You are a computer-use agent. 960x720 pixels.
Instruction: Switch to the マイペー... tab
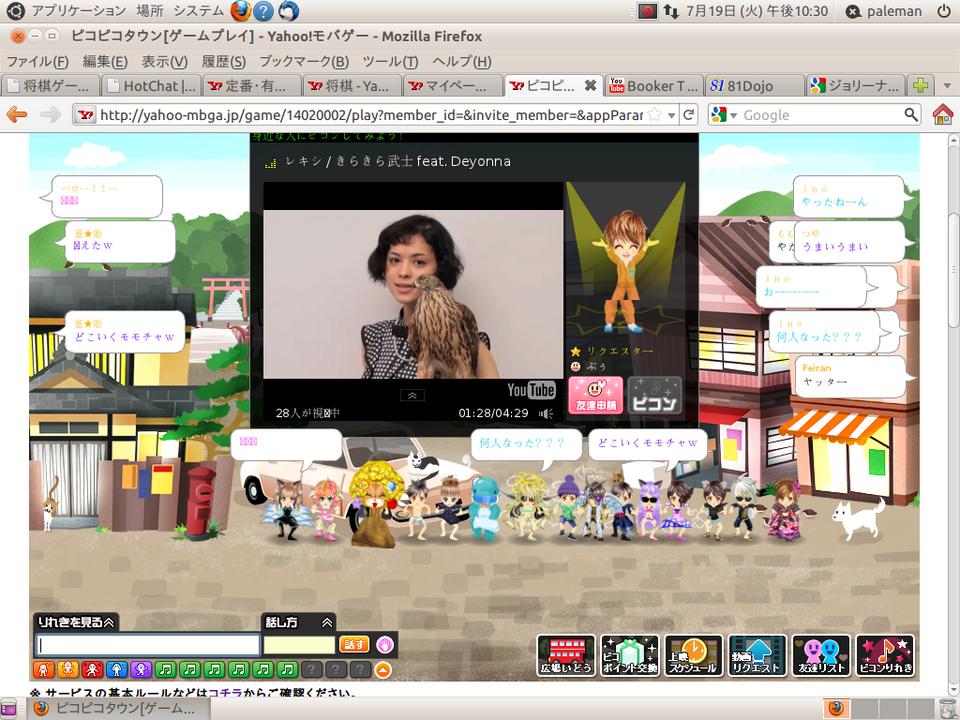453,86
